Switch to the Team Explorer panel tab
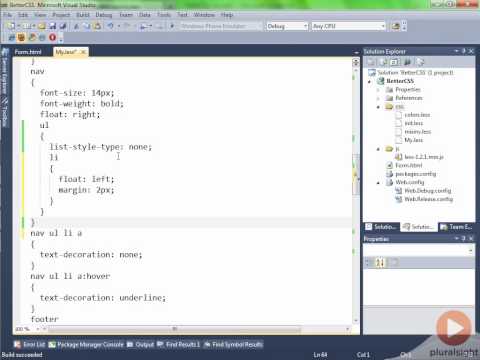Image resolution: width=480 pixels, height=360 pixels. [457, 227]
